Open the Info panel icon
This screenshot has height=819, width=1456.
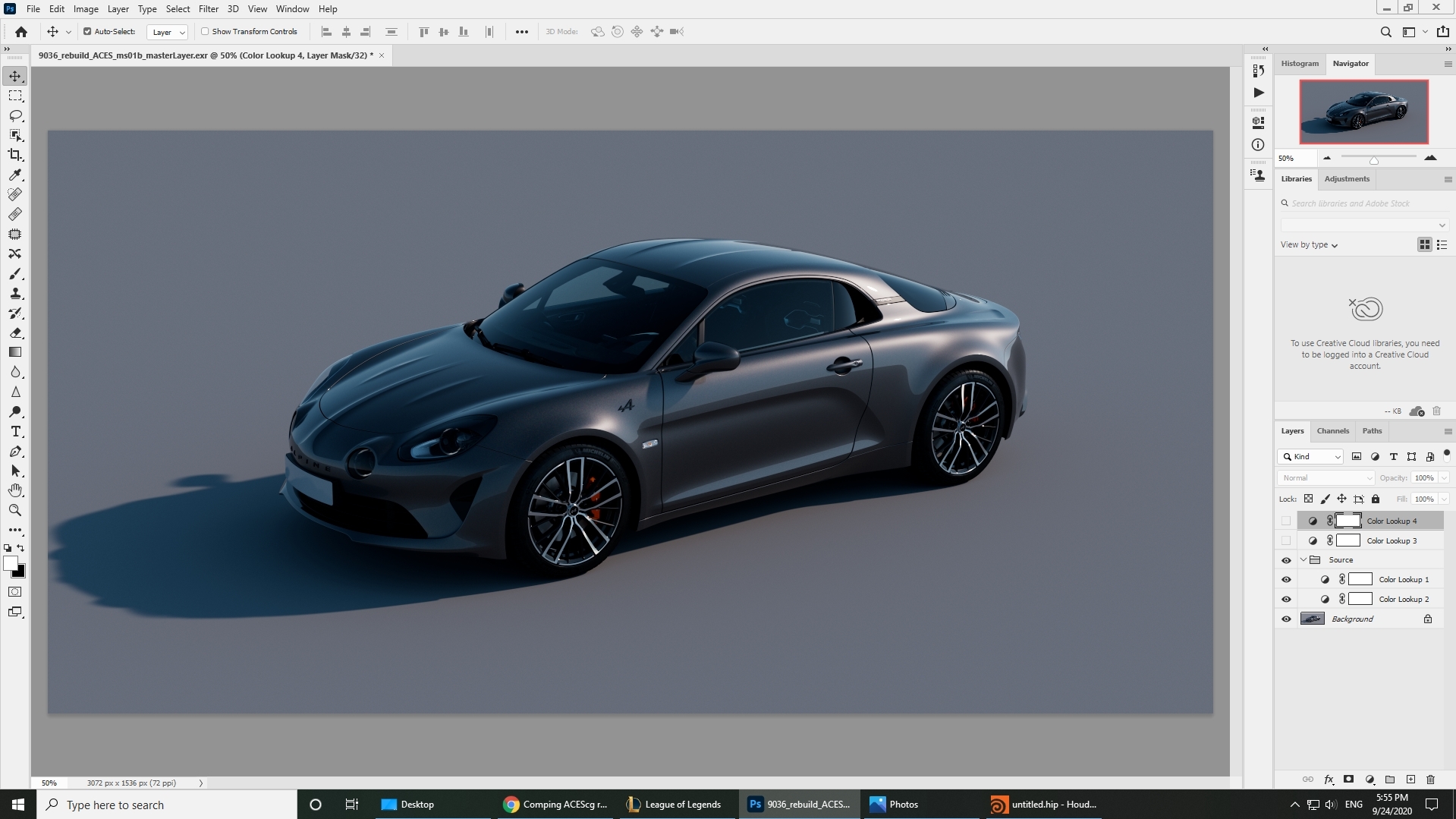click(x=1259, y=144)
